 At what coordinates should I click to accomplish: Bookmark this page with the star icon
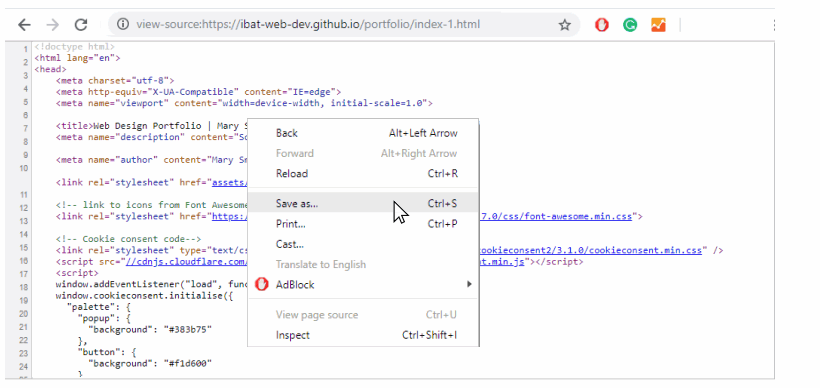point(564,25)
